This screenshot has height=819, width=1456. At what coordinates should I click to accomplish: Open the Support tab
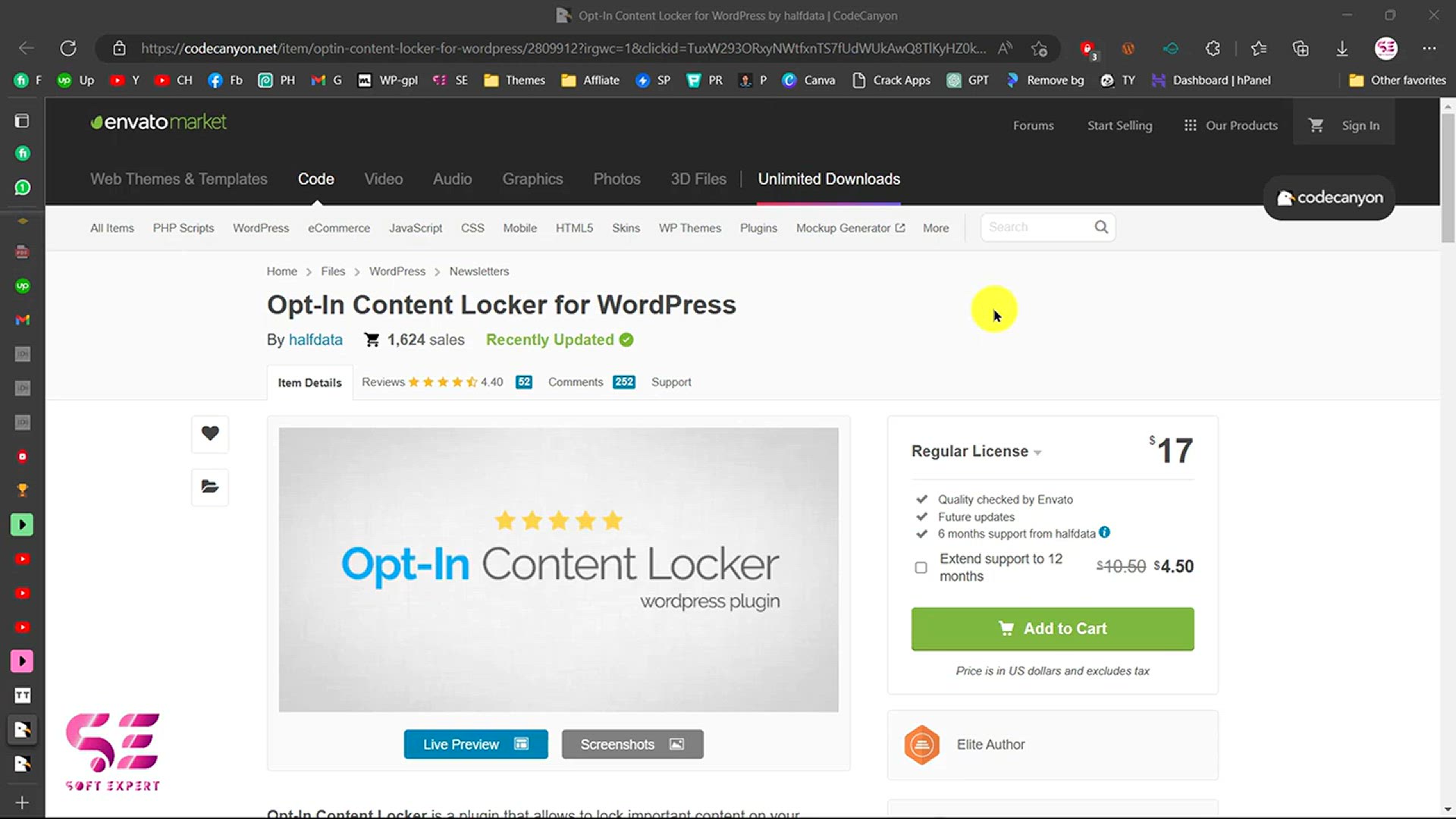coord(671,382)
